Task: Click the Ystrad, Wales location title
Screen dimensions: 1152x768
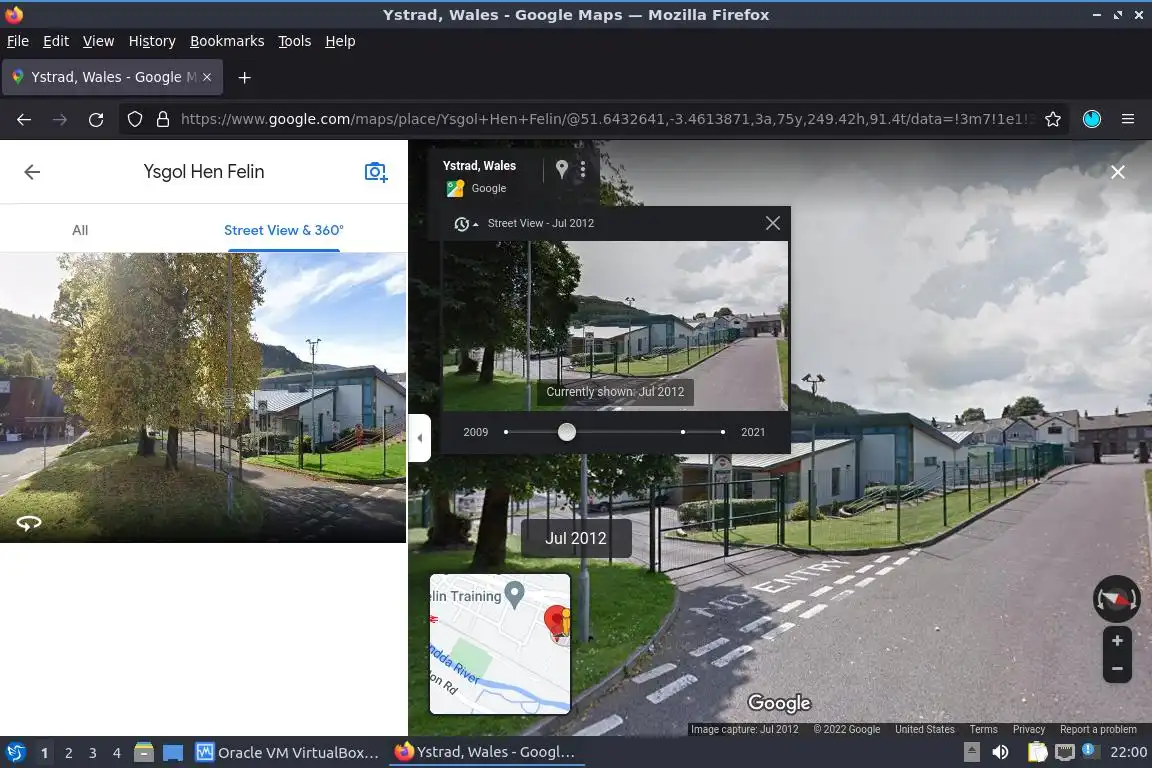Action: (x=479, y=166)
